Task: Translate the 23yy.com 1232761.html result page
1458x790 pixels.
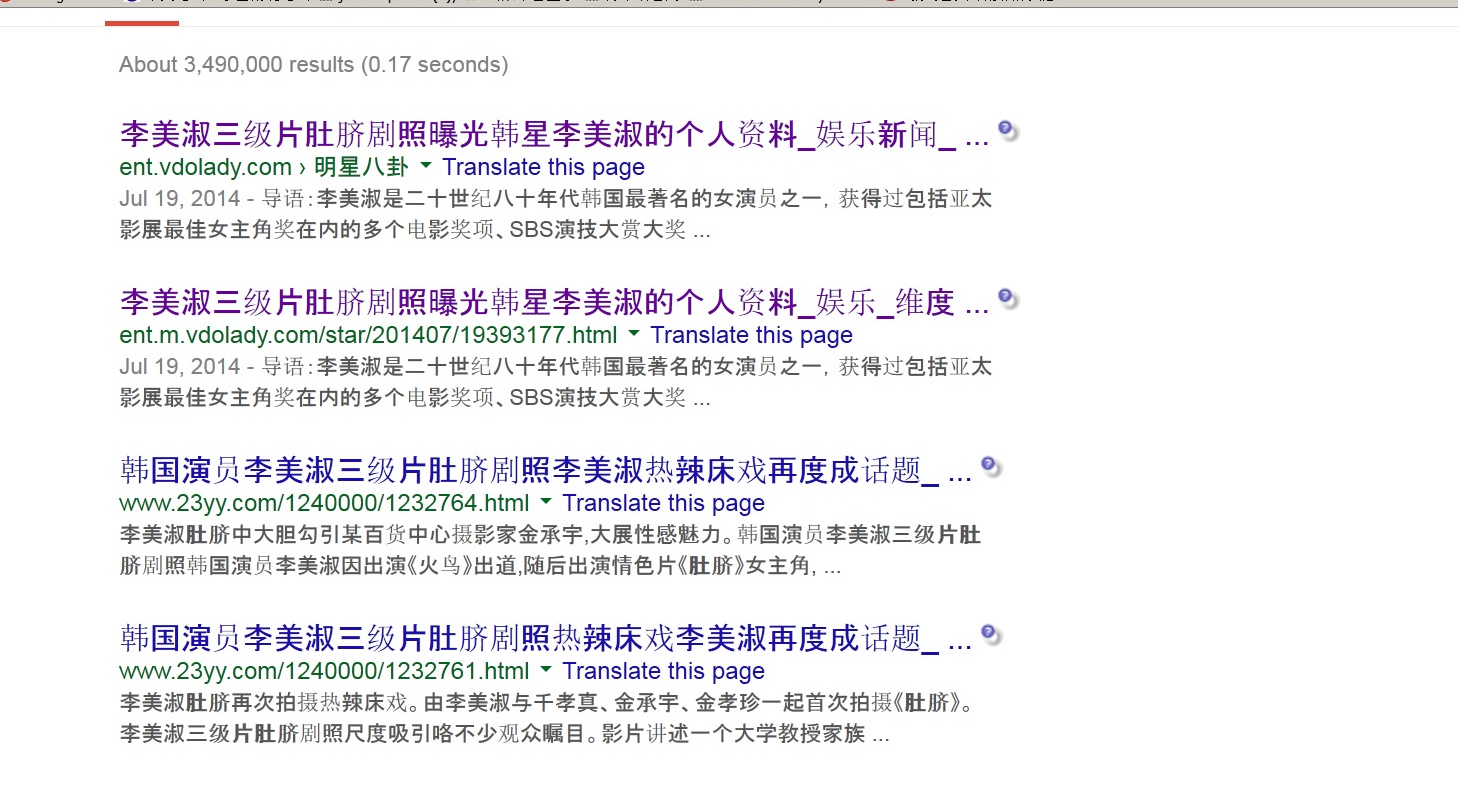Action: [663, 671]
